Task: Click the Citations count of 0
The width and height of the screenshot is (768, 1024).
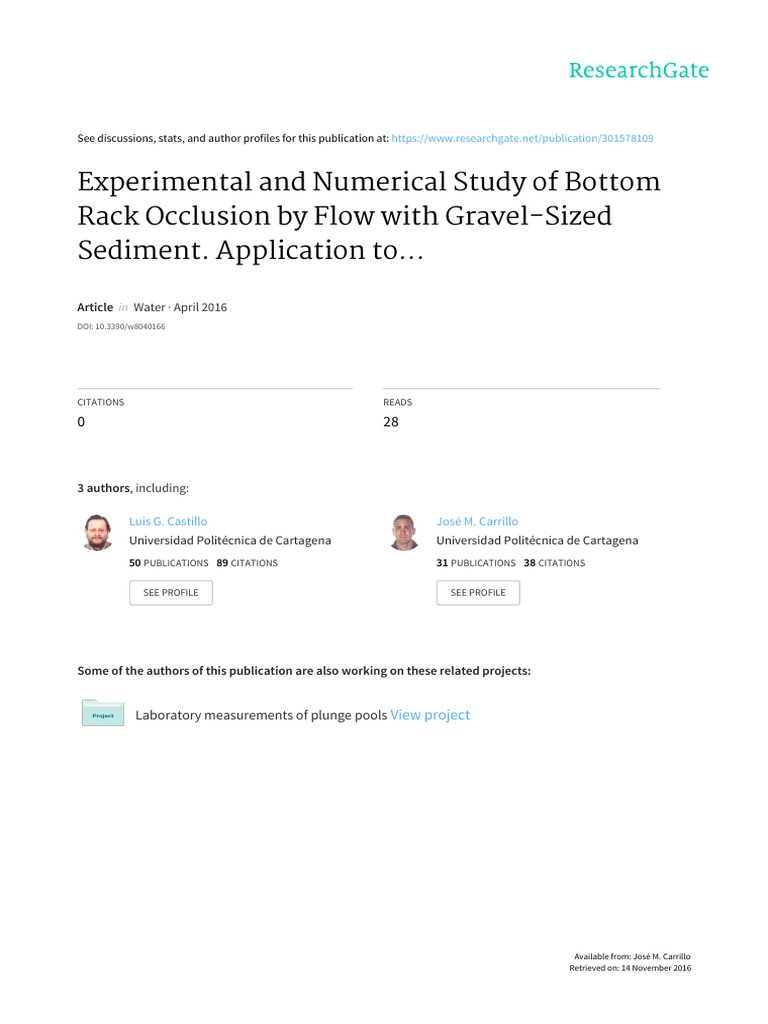Action: [82, 422]
